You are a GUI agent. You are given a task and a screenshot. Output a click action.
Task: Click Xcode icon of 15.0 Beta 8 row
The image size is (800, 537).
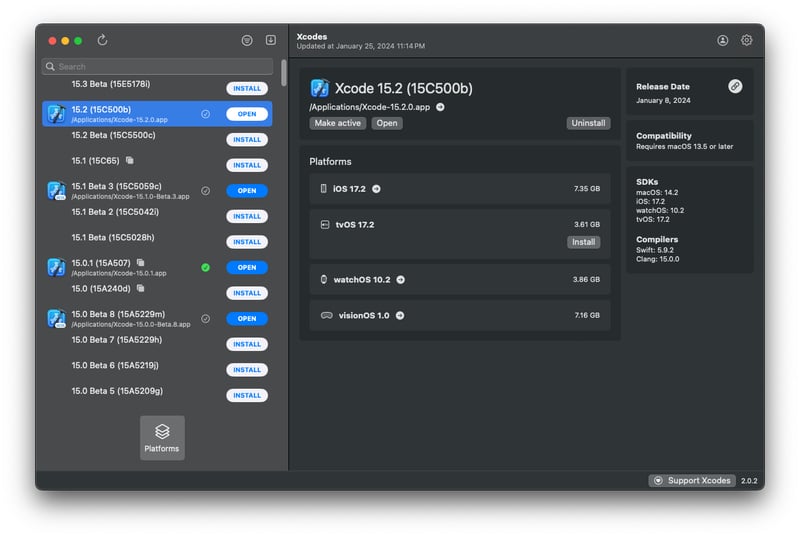pyautogui.click(x=56, y=318)
